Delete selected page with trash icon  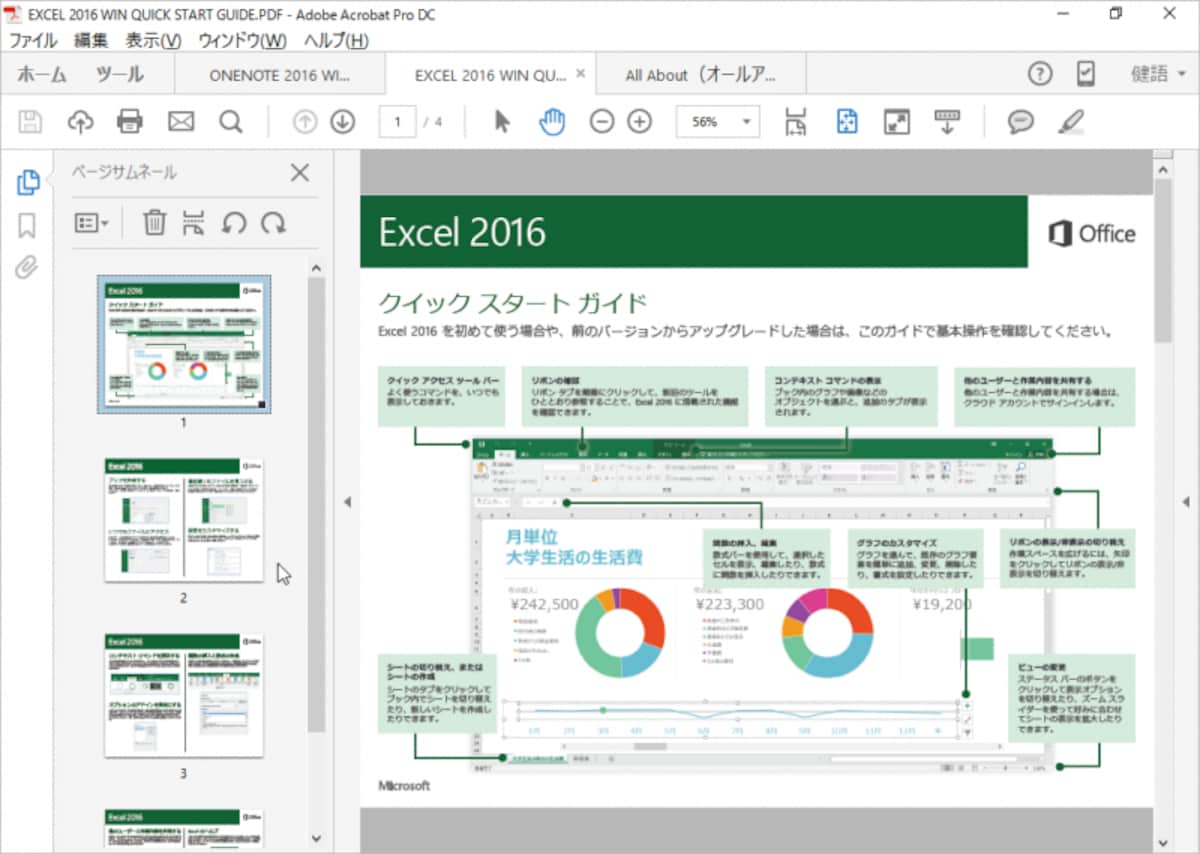click(154, 222)
